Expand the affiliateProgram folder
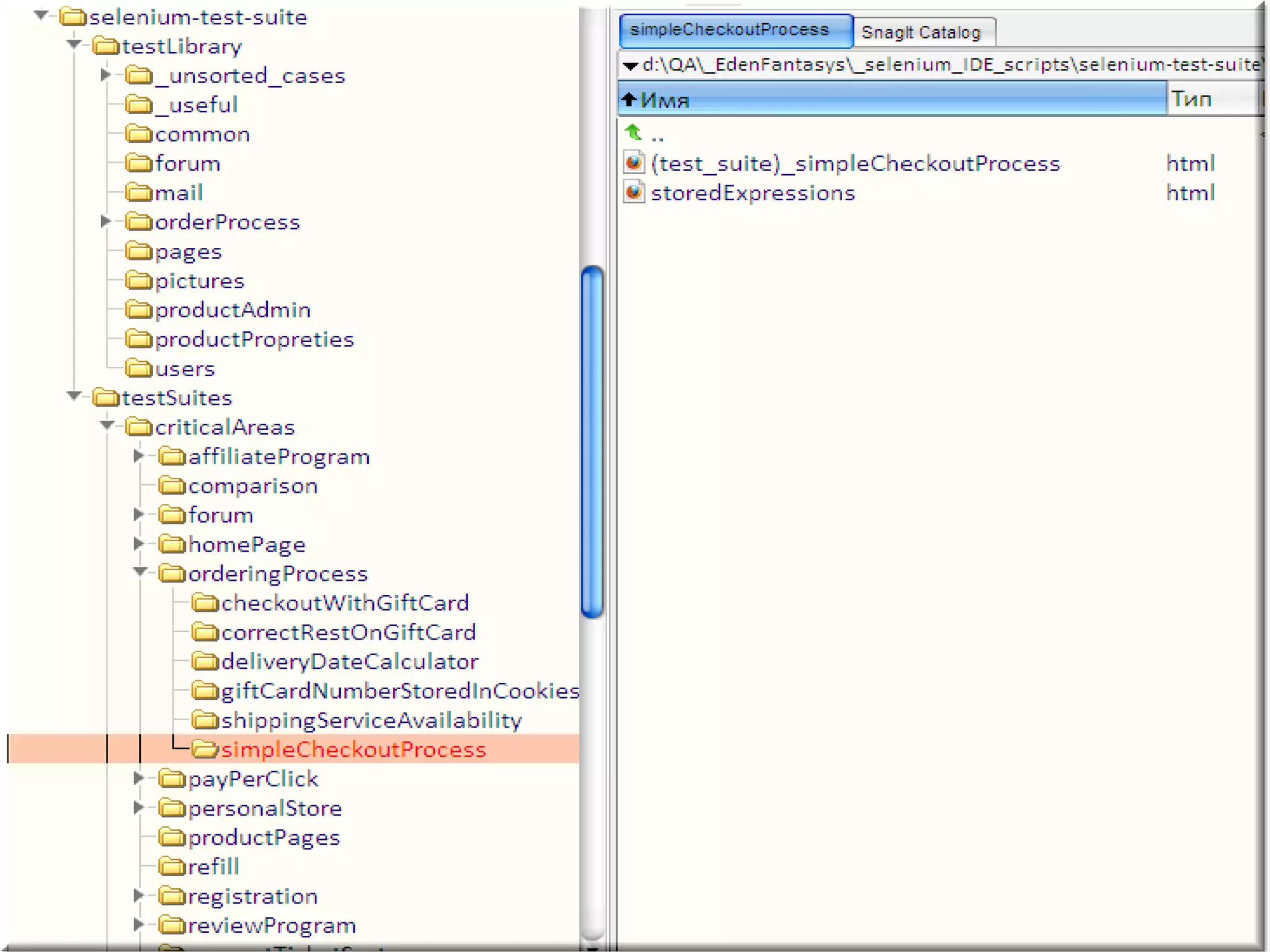The width and height of the screenshot is (1270, 952). (x=139, y=456)
